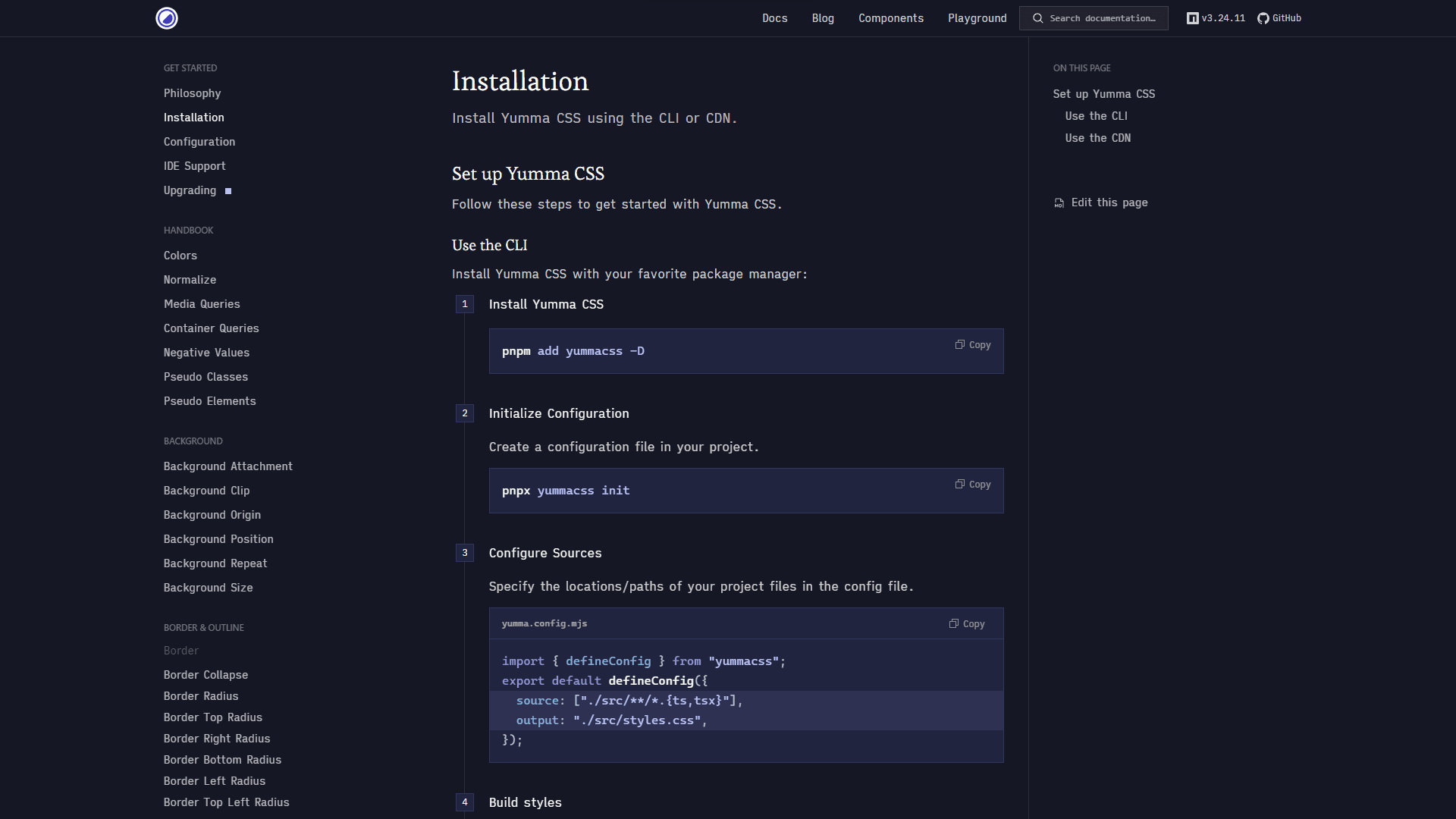Click the Configure Sources step title
1456x819 pixels.
545,553
